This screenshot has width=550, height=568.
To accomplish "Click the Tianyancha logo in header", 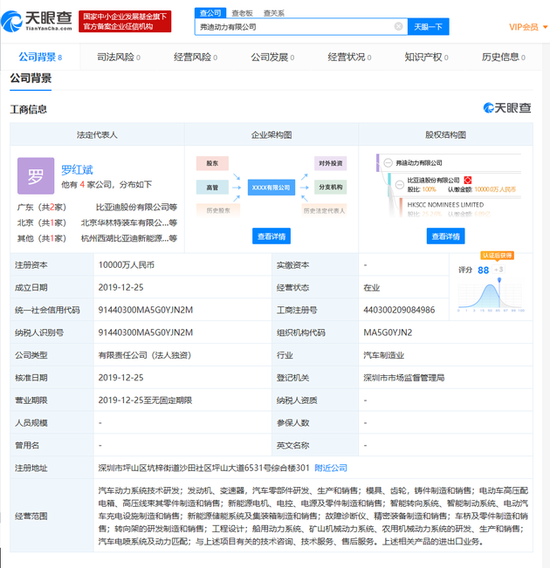I will 37,21.
